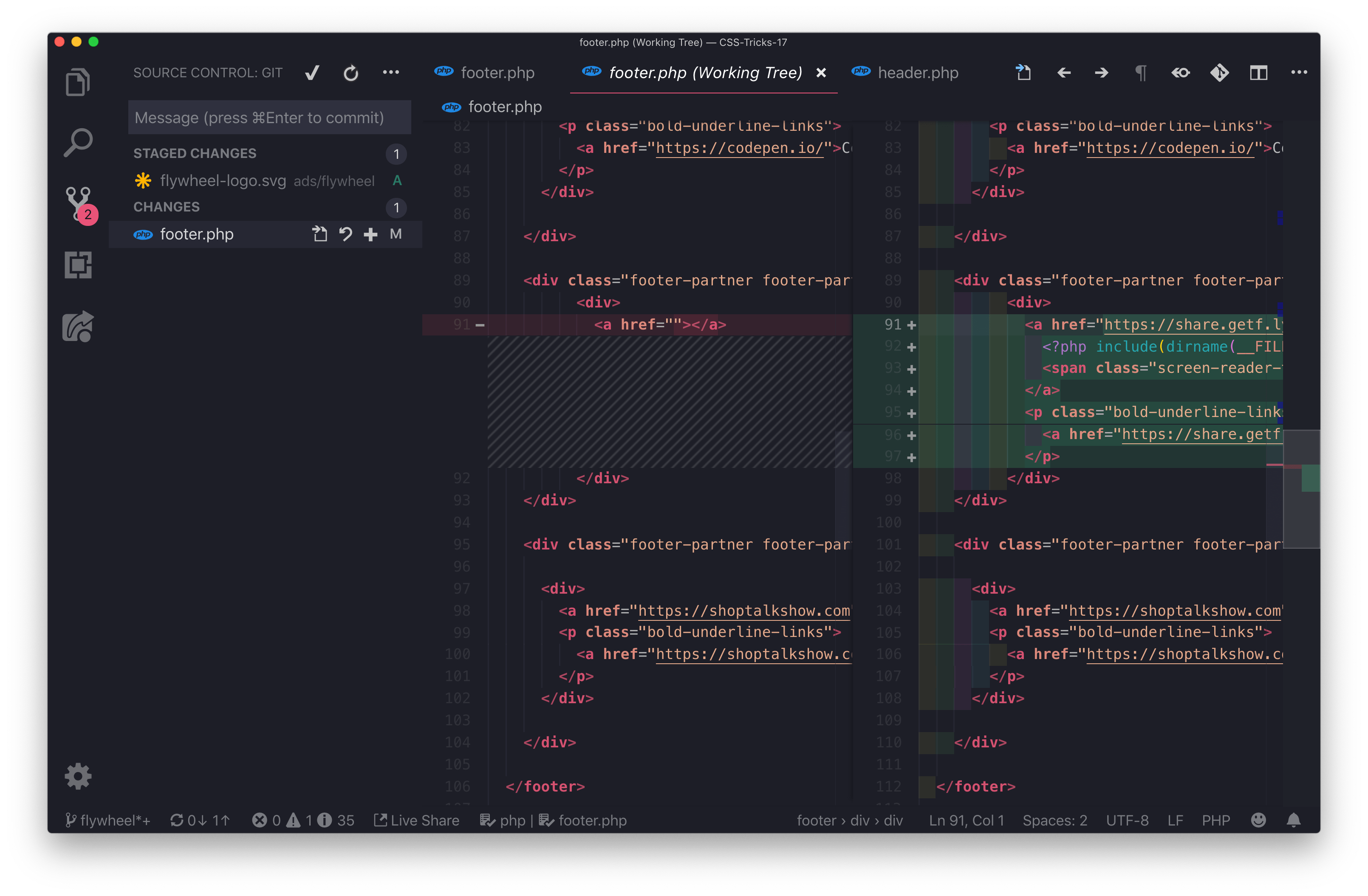Switch to the first footer.php tab

(497, 73)
